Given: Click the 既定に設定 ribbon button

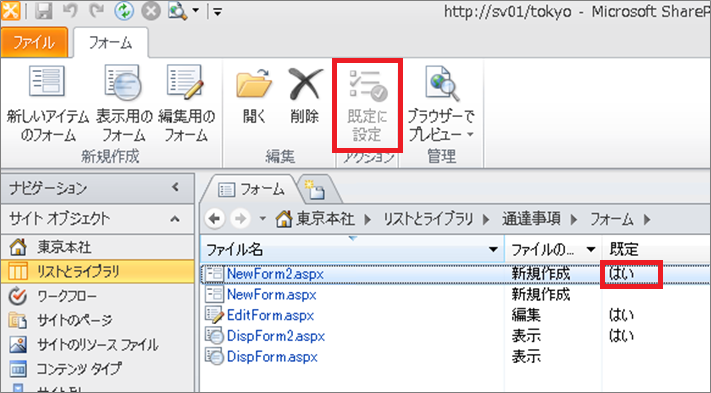Looking at the screenshot, I should [367, 105].
